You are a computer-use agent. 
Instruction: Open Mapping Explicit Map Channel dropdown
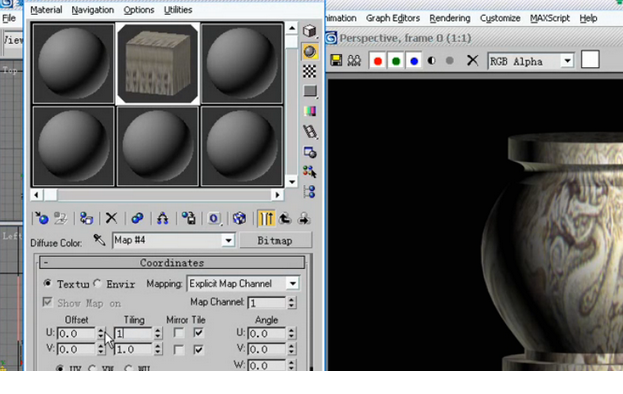pyautogui.click(x=293, y=284)
